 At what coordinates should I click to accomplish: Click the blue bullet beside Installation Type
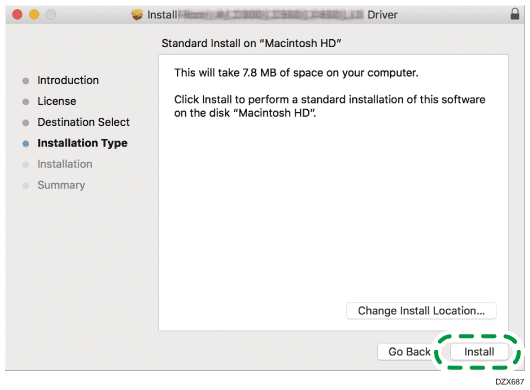click(26, 144)
